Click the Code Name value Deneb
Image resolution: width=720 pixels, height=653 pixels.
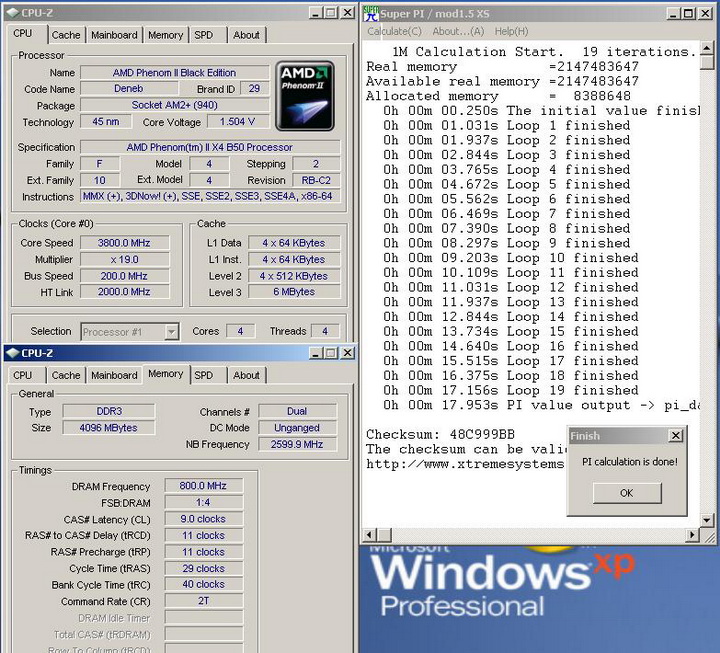click(x=129, y=89)
